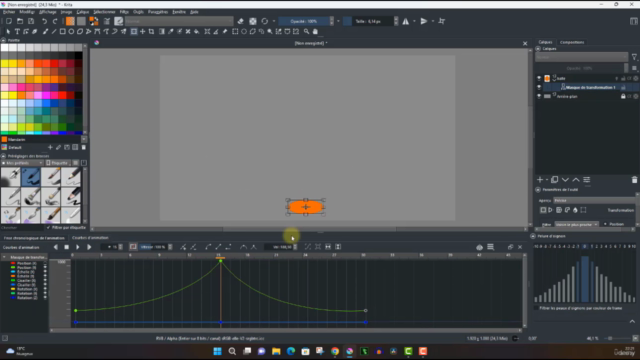The height and width of the screenshot is (360, 640).
Task: Save the document via toolbar icon
Action: coord(31,21)
